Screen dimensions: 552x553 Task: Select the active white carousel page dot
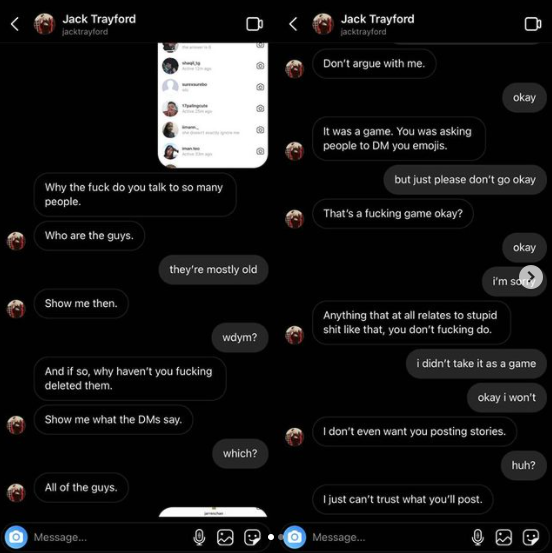(271, 537)
